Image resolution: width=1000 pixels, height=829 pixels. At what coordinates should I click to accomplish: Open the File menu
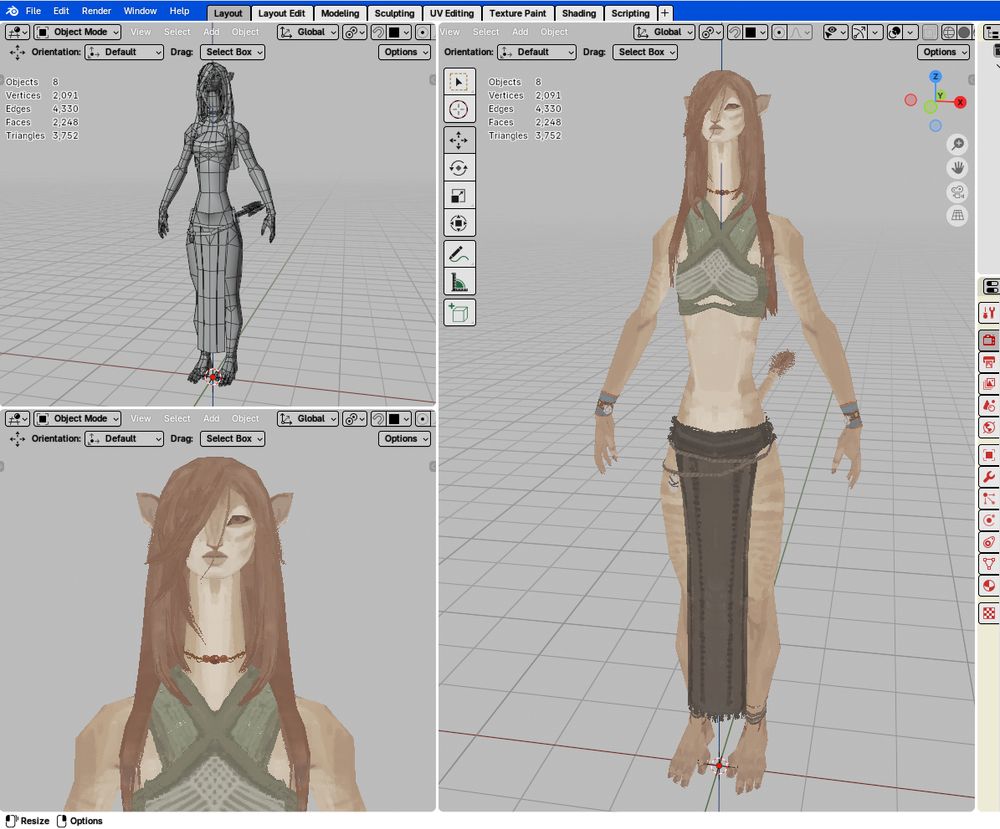coord(33,11)
